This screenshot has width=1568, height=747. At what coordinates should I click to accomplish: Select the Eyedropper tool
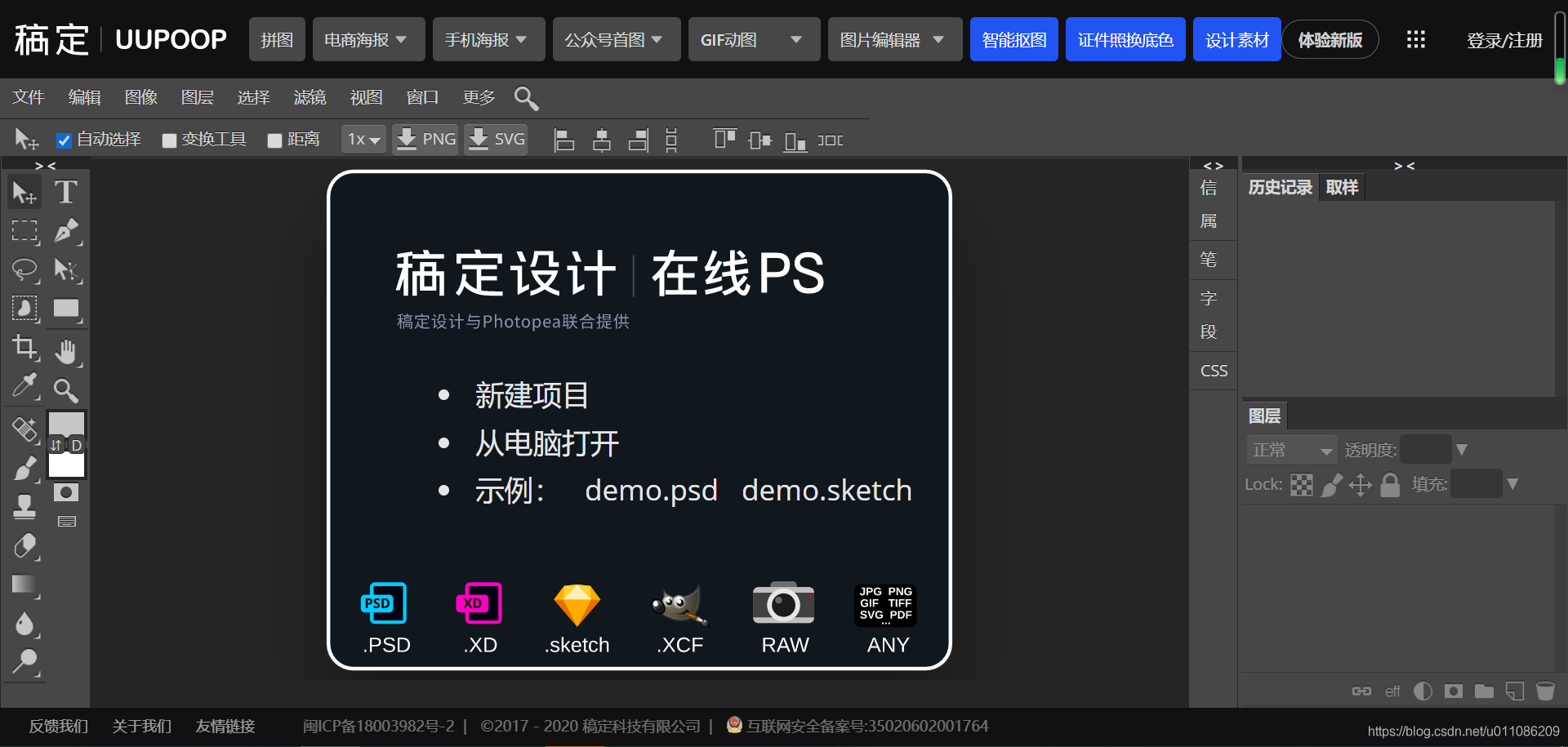(x=24, y=386)
